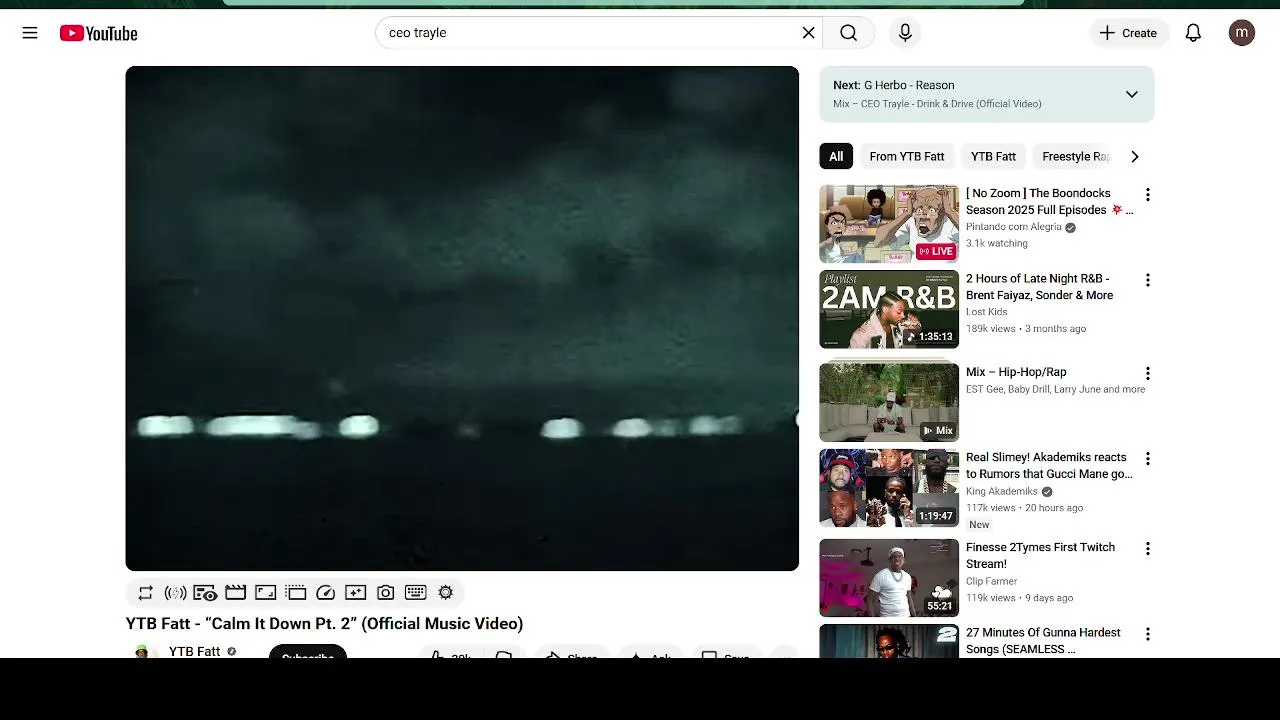
Task: Go to the YouTube home logo
Action: (98, 33)
